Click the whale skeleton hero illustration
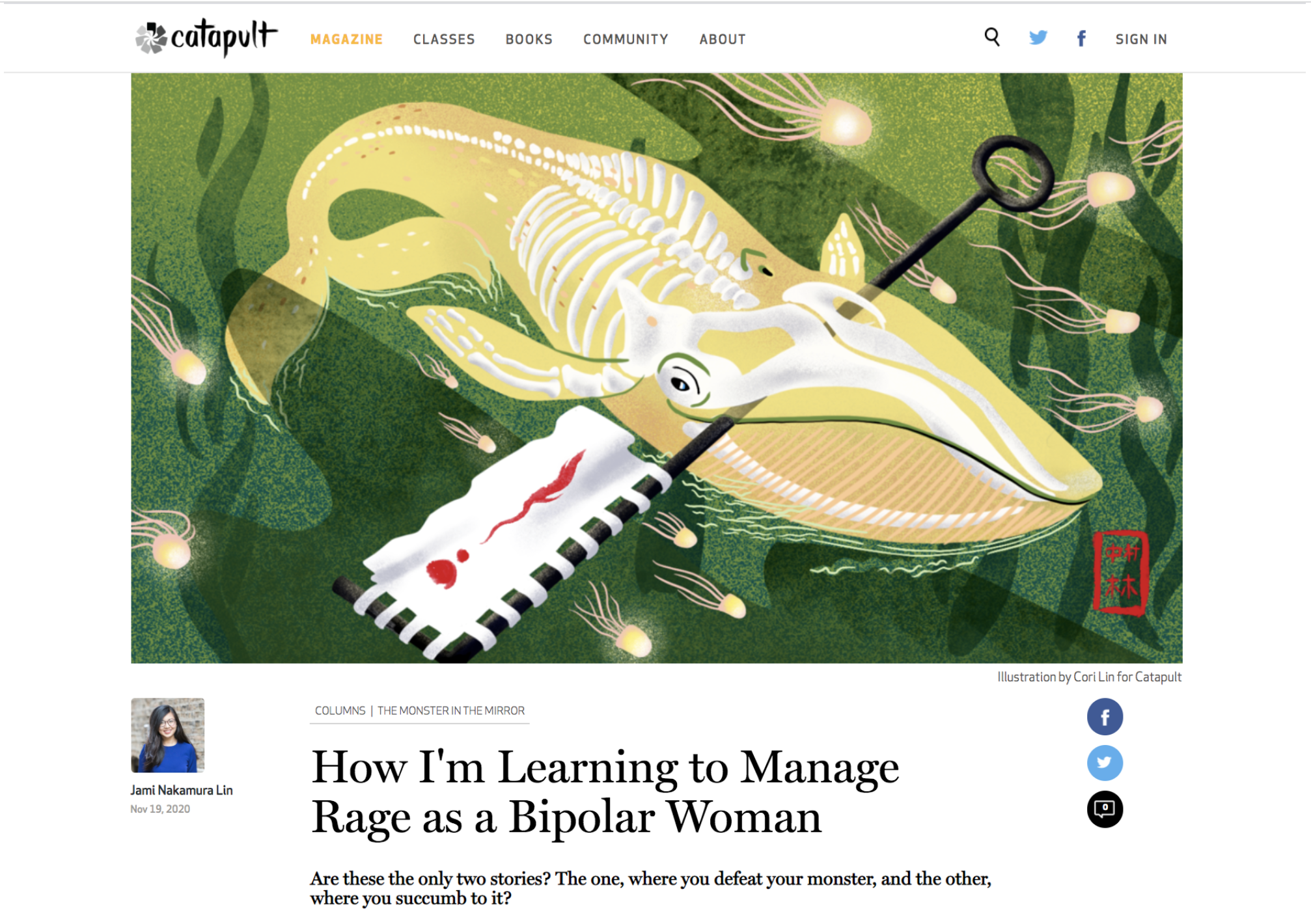1311x924 pixels. click(x=656, y=368)
